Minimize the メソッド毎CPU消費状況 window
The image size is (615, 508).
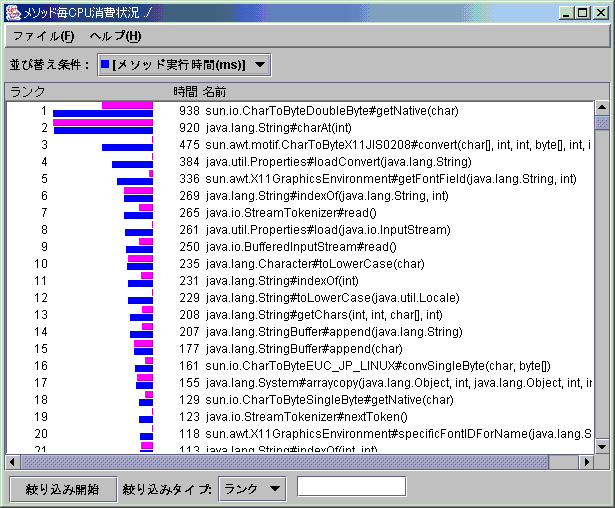tap(566, 13)
